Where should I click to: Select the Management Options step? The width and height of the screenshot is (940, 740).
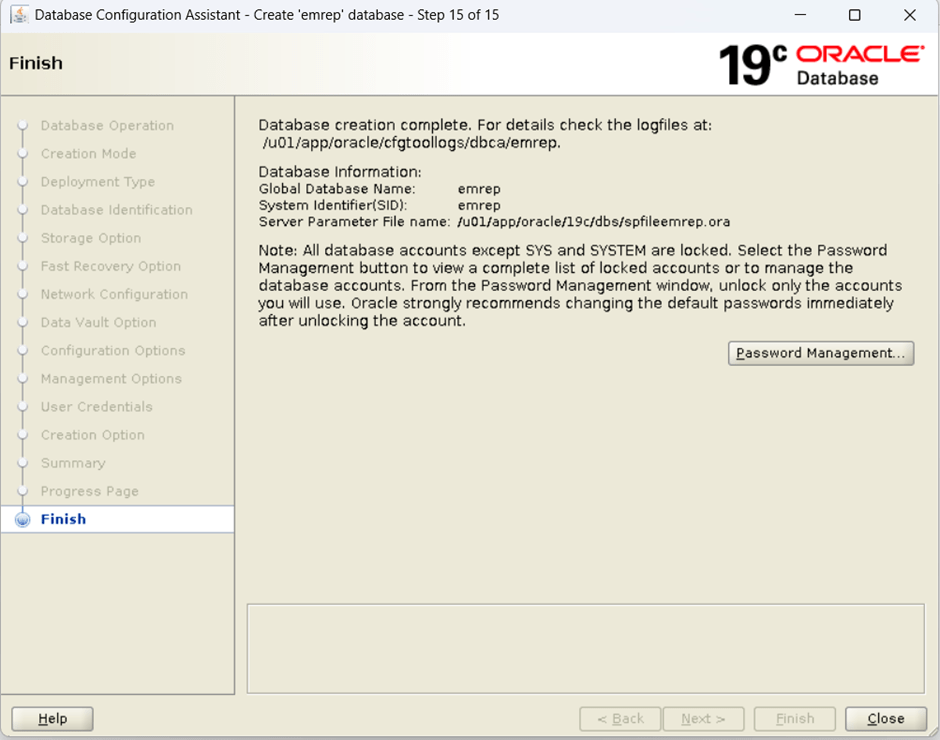point(111,379)
